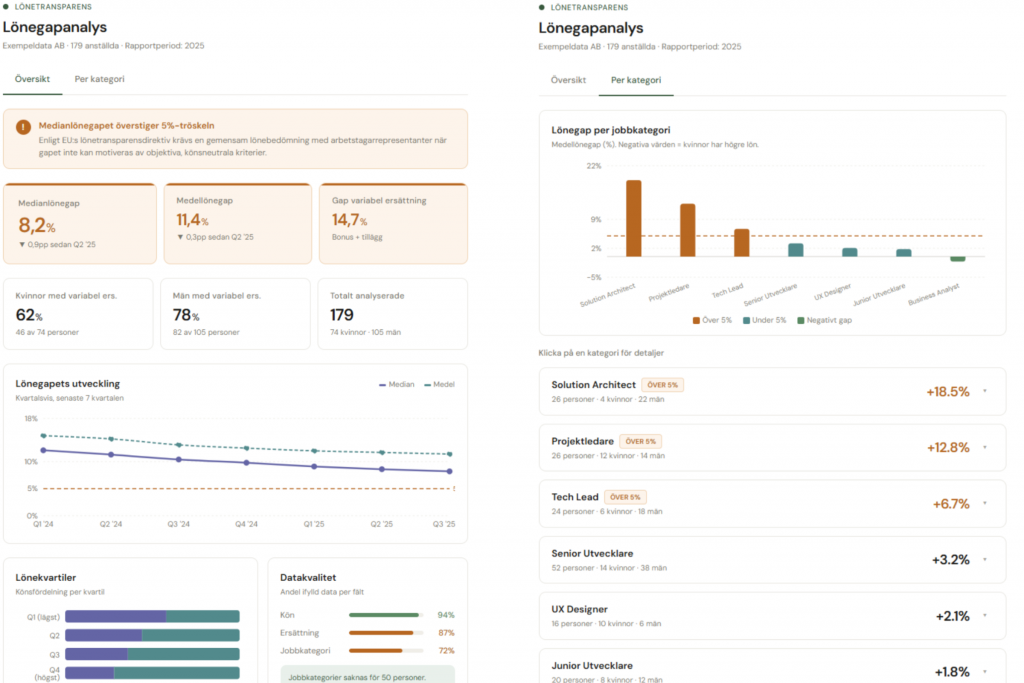The height and width of the screenshot is (683, 1024).
Task: Expand the Projektledare category chevron
Action: pyautogui.click(x=984, y=447)
